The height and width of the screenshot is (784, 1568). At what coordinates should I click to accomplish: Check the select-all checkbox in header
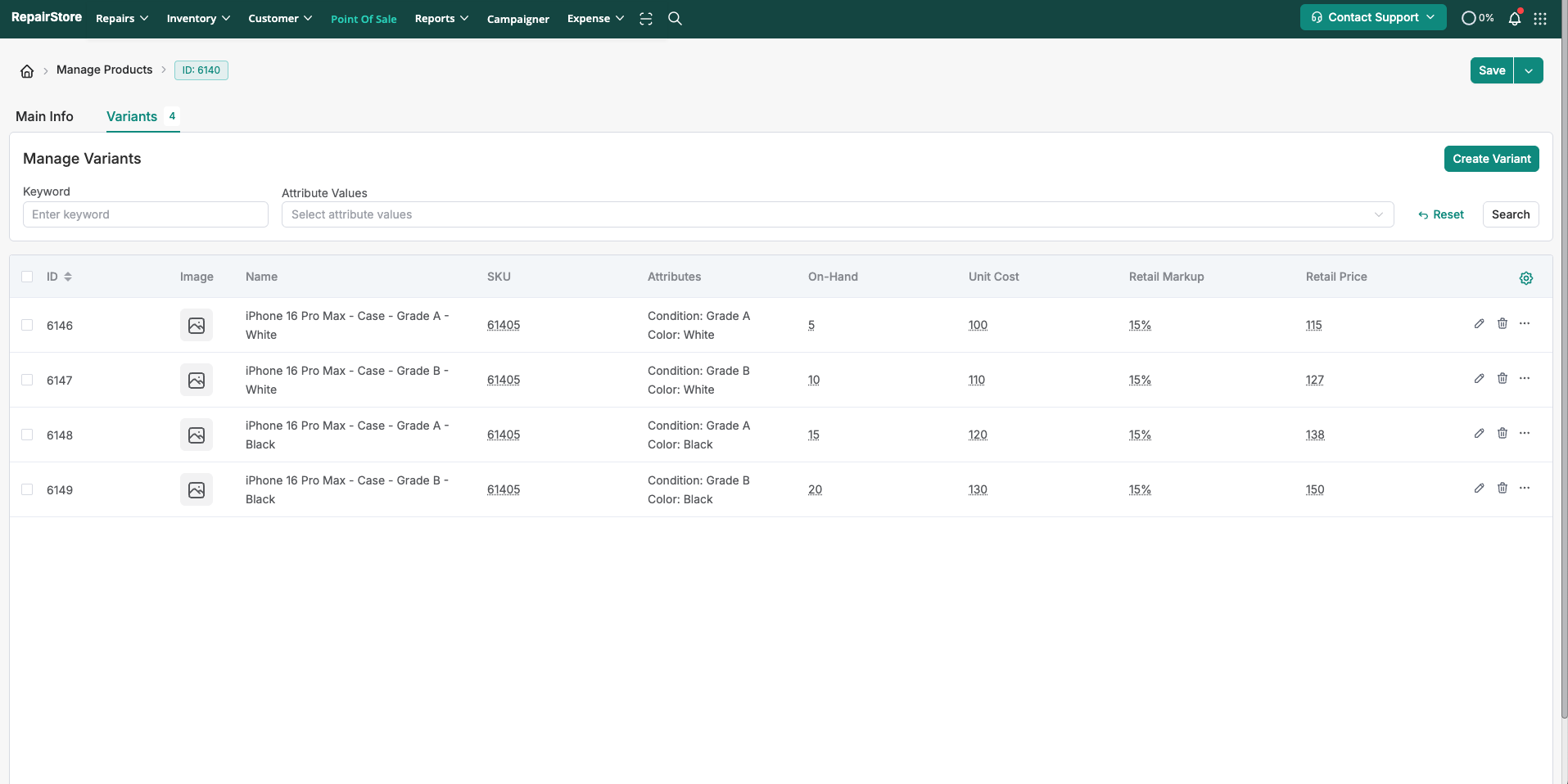click(x=27, y=277)
